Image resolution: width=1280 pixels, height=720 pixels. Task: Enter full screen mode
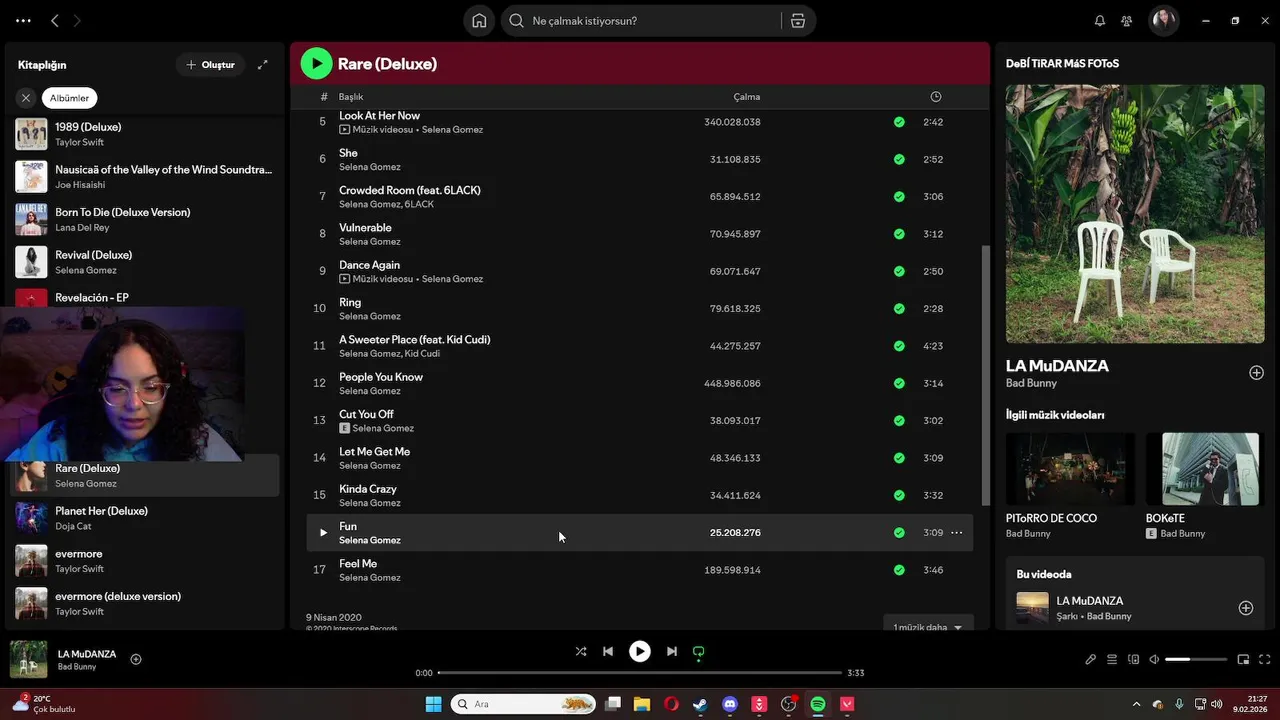tap(1265, 660)
